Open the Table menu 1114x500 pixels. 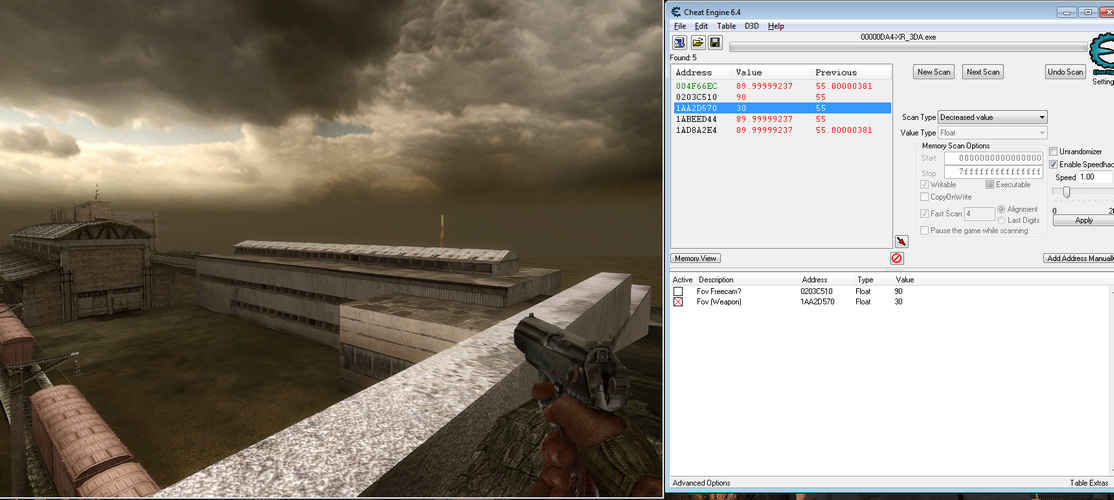pyautogui.click(x=725, y=26)
